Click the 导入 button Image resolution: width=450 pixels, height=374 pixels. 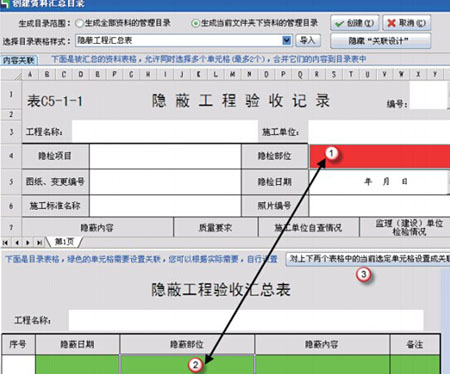click(x=307, y=41)
